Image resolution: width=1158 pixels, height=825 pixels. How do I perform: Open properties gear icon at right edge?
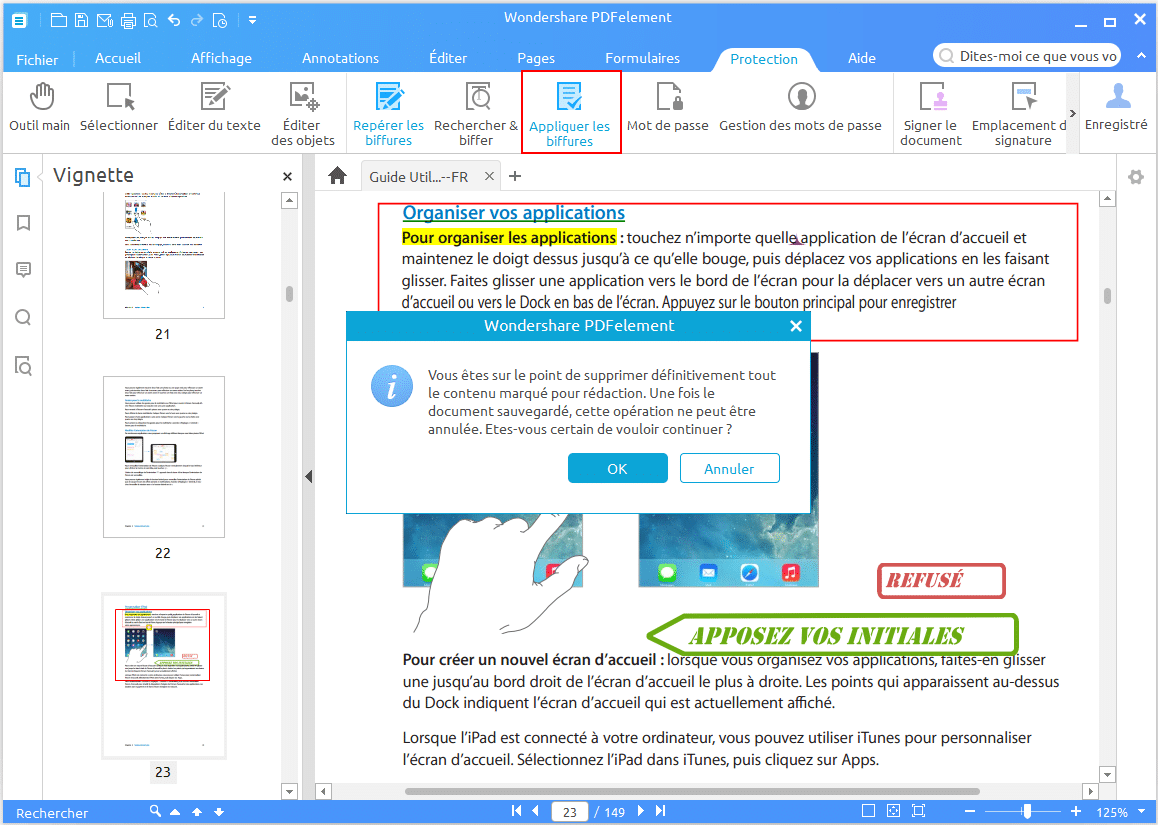1136,177
